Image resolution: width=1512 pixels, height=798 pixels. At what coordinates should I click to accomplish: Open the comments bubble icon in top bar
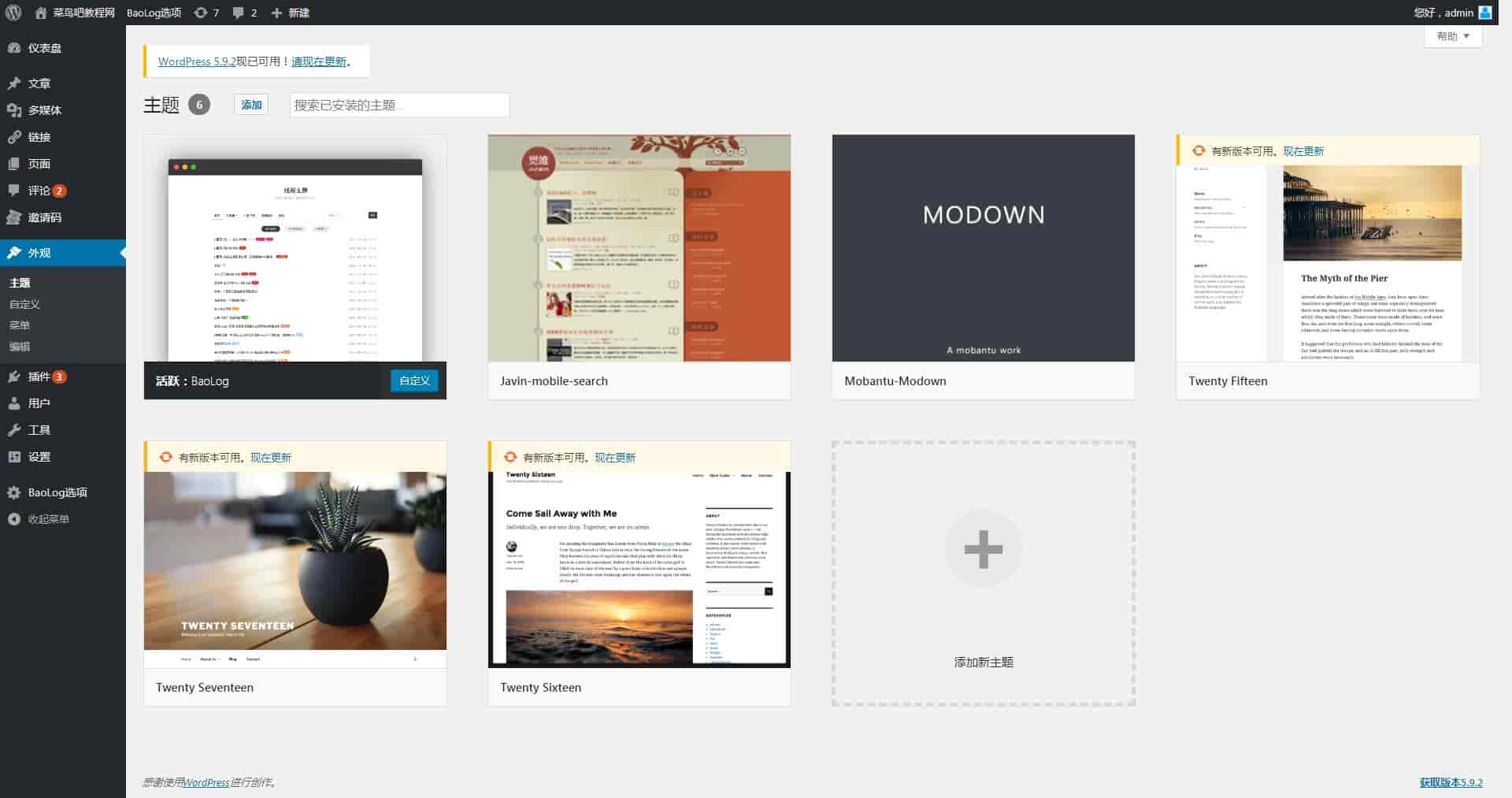coord(239,13)
